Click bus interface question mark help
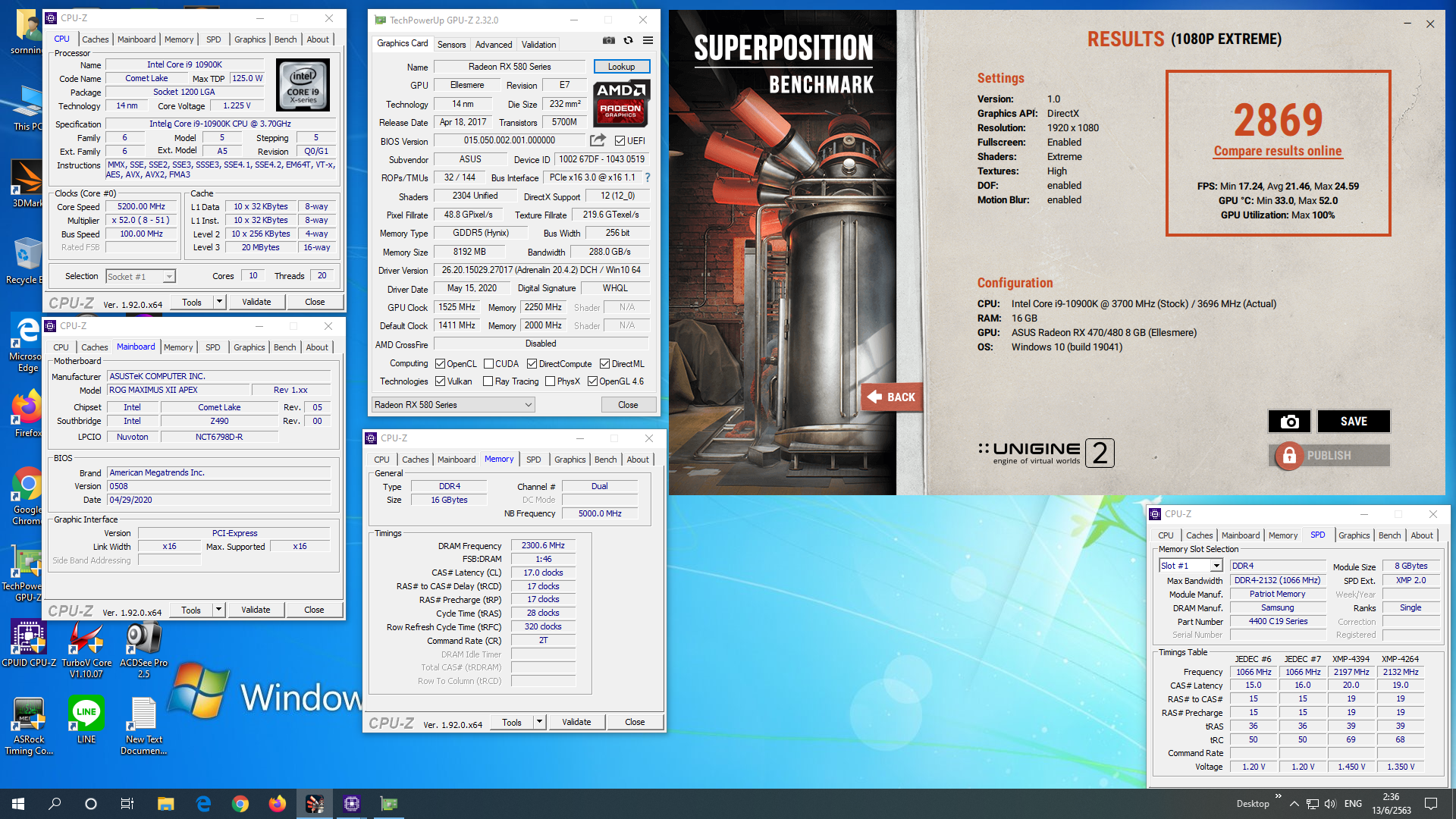 click(647, 177)
